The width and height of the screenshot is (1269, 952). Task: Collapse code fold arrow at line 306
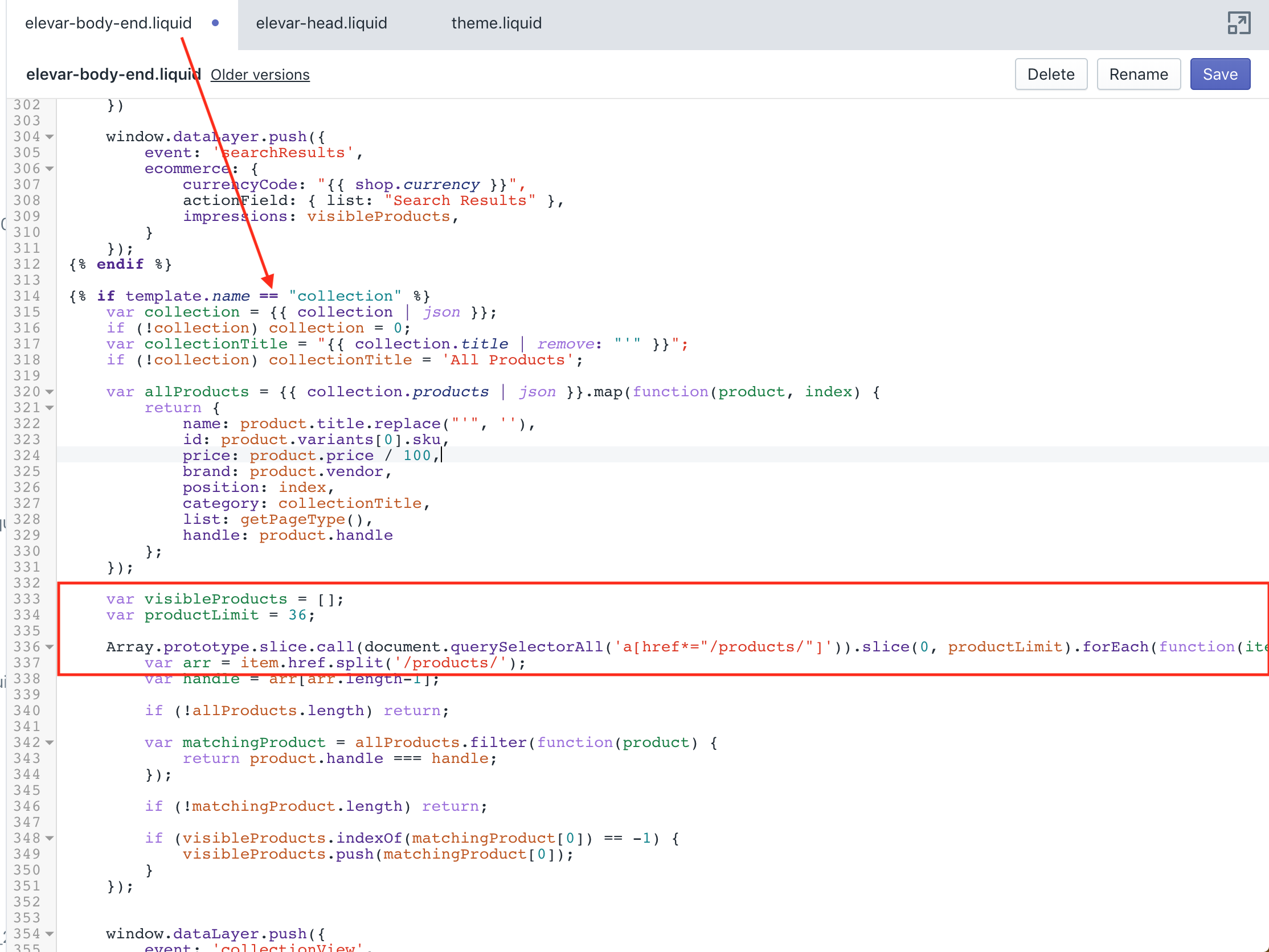point(50,169)
